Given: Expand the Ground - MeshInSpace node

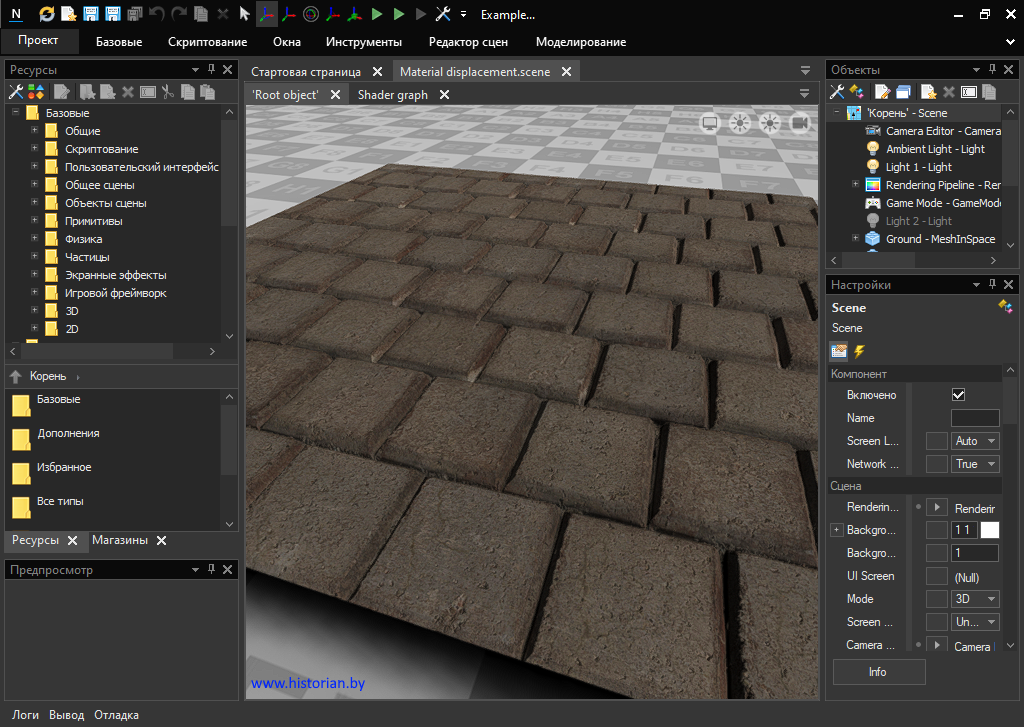Looking at the screenshot, I should coord(855,239).
